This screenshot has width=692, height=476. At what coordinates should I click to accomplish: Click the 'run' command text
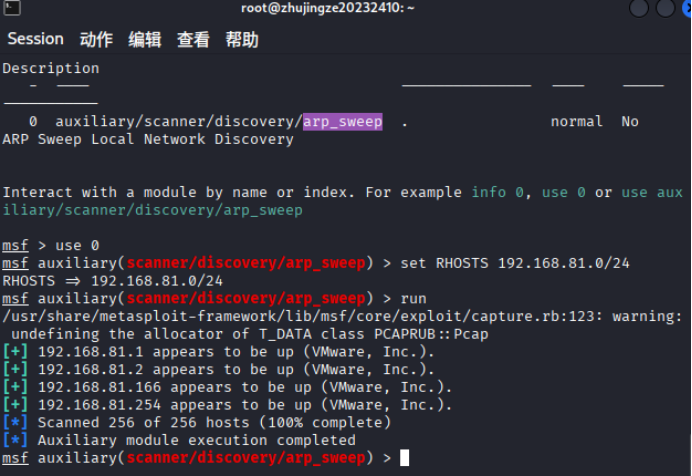[x=414, y=299]
